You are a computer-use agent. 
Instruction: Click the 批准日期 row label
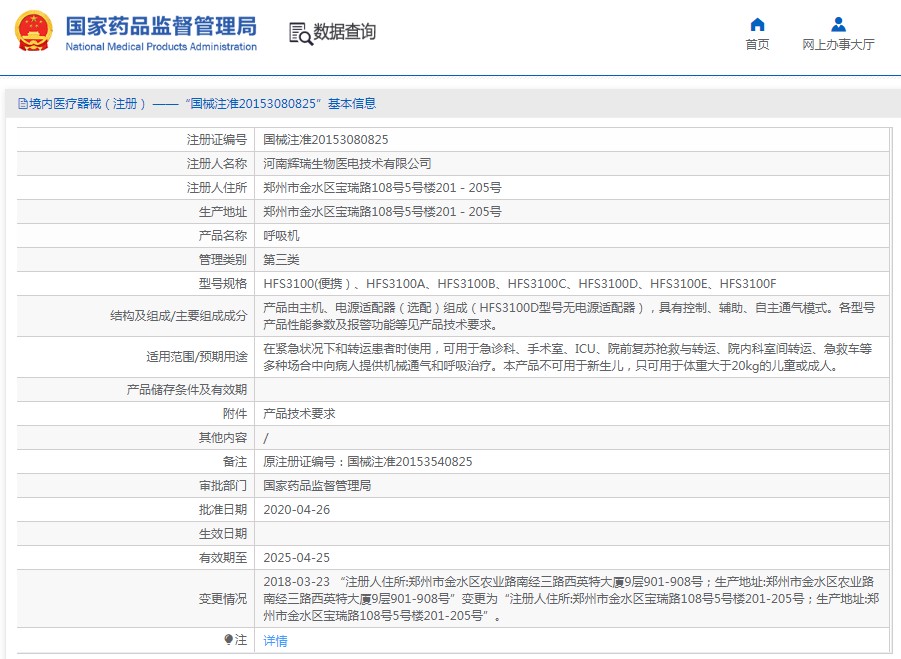[x=223, y=510]
